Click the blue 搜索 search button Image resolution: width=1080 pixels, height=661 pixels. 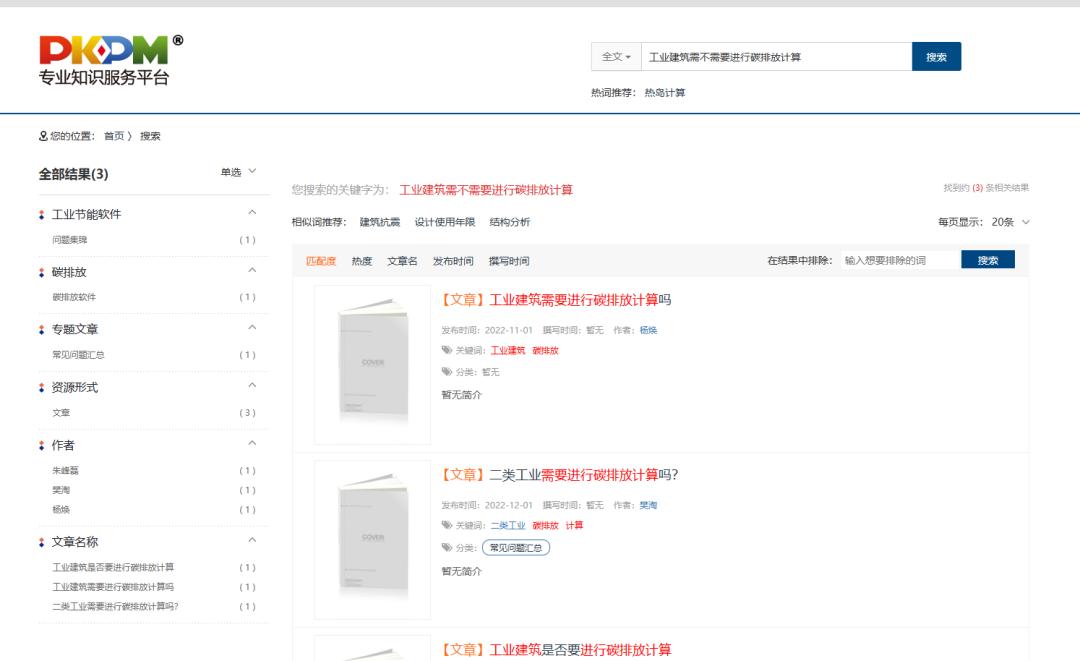tap(937, 56)
